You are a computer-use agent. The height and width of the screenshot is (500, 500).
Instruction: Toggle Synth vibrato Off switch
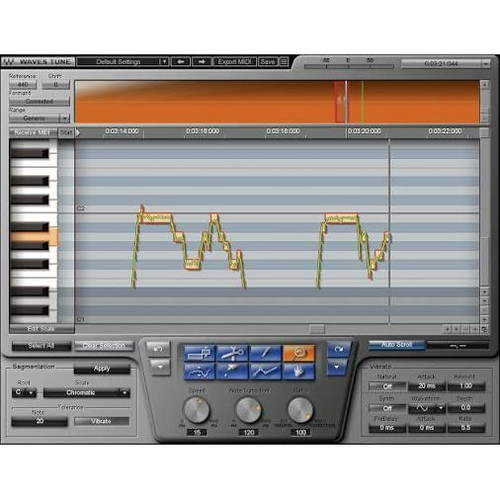(x=387, y=408)
